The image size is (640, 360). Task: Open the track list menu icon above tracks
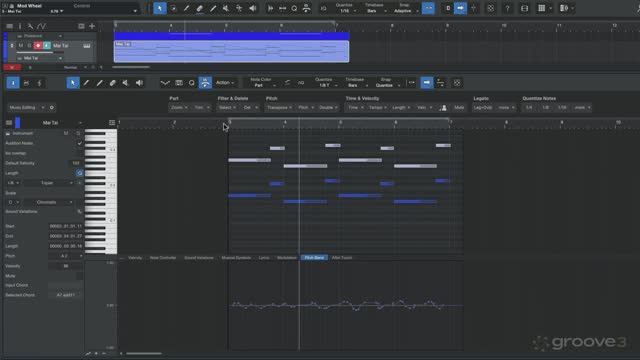point(9,26)
